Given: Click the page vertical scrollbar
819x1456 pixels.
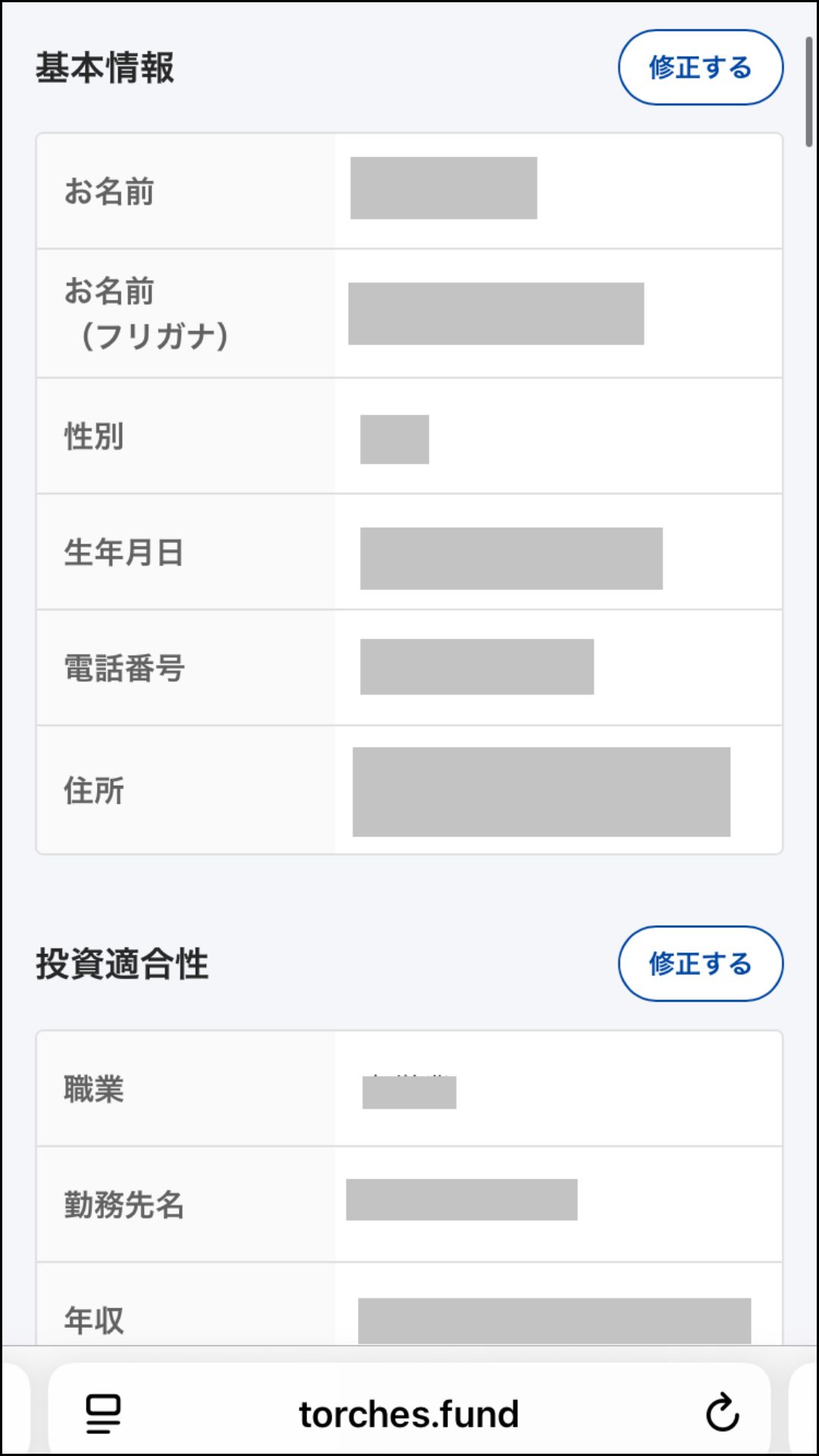Looking at the screenshot, I should [809, 91].
